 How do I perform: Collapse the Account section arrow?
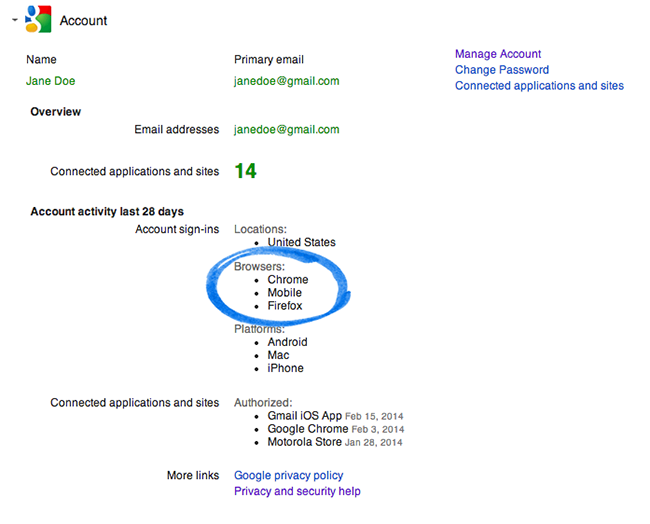[15, 19]
